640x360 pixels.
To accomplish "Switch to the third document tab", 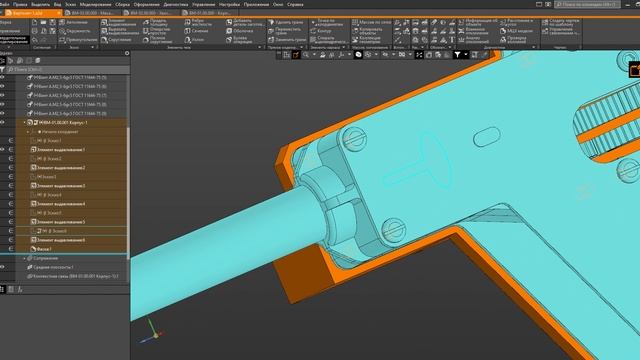I will point(151,13).
